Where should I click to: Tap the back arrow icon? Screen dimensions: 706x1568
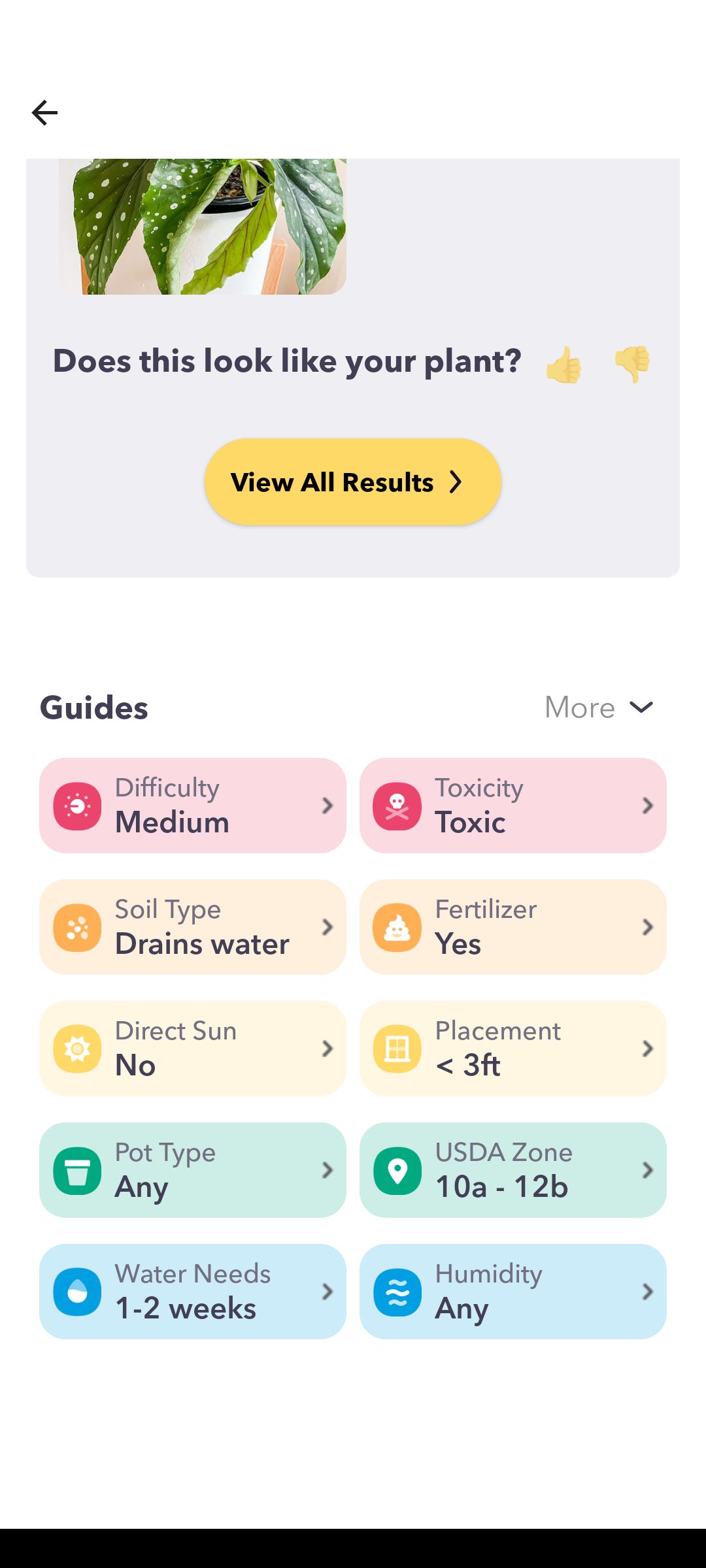pyautogui.click(x=44, y=112)
